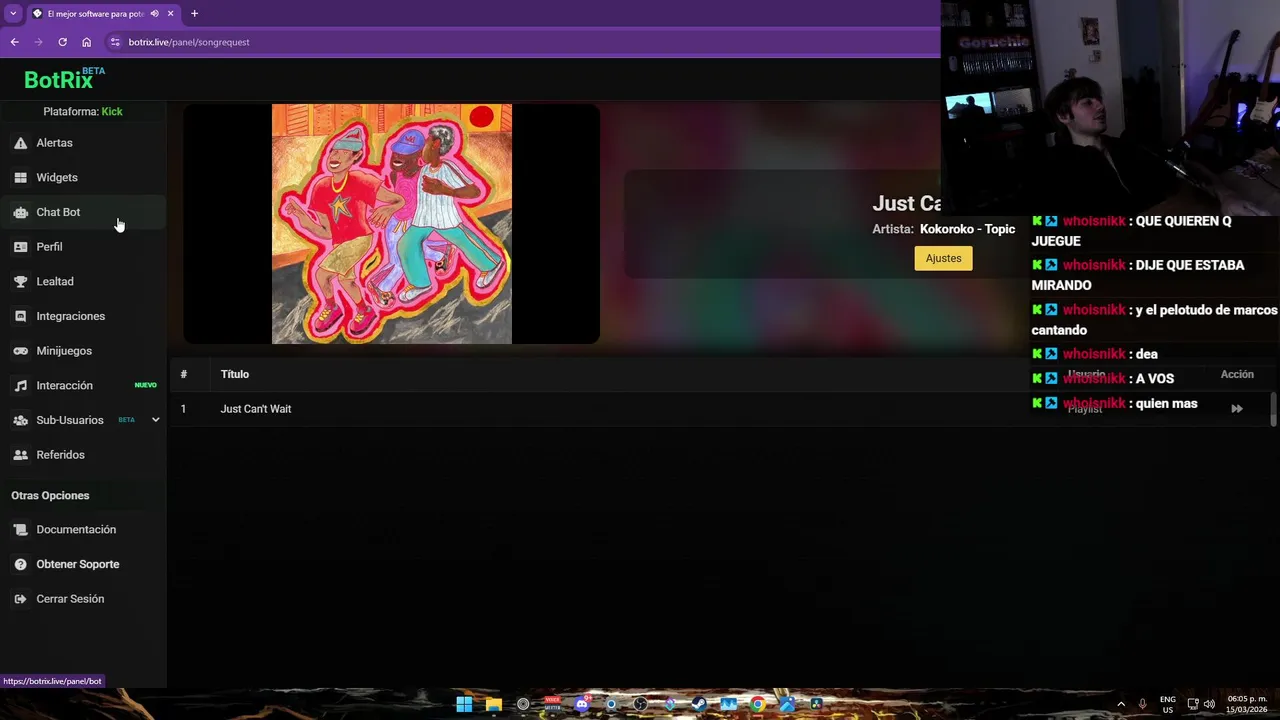Click the taskbar volume icon
The image size is (1280, 720).
(1209, 704)
